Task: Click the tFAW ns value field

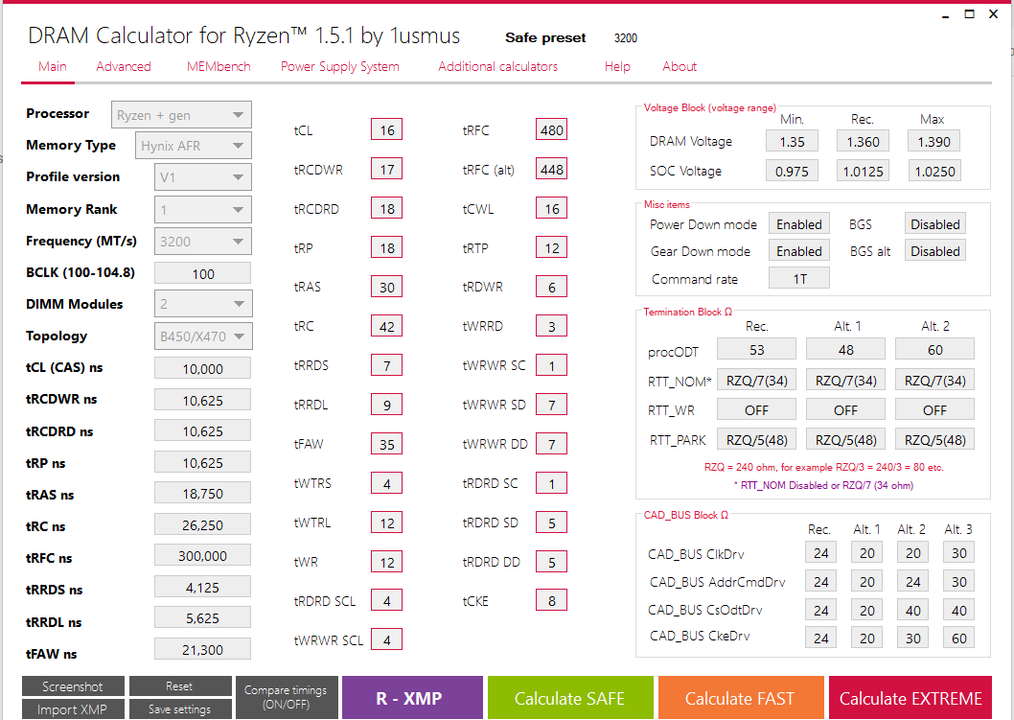Action: (202, 650)
